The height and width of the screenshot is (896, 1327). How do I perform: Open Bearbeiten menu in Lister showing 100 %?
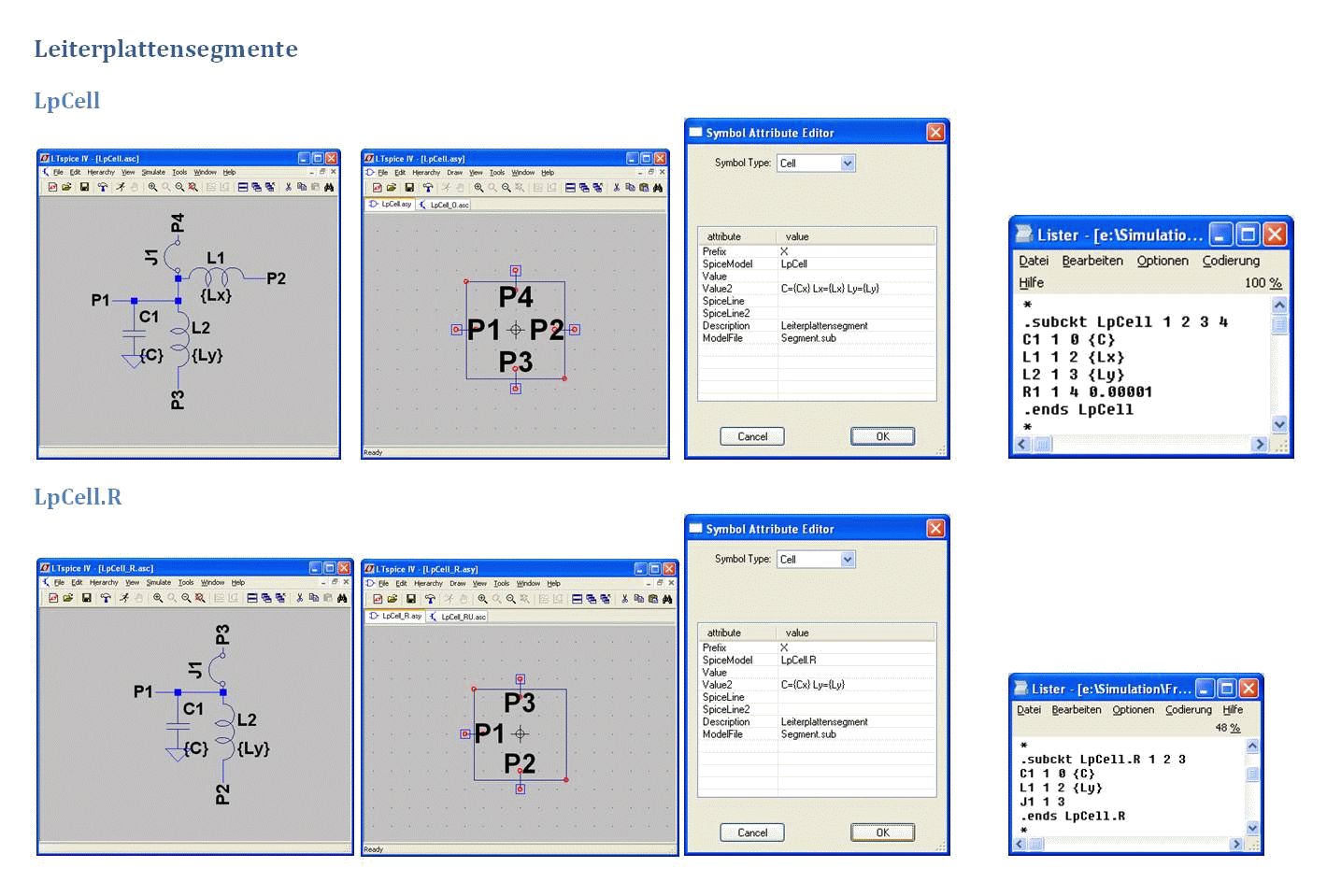[1092, 261]
